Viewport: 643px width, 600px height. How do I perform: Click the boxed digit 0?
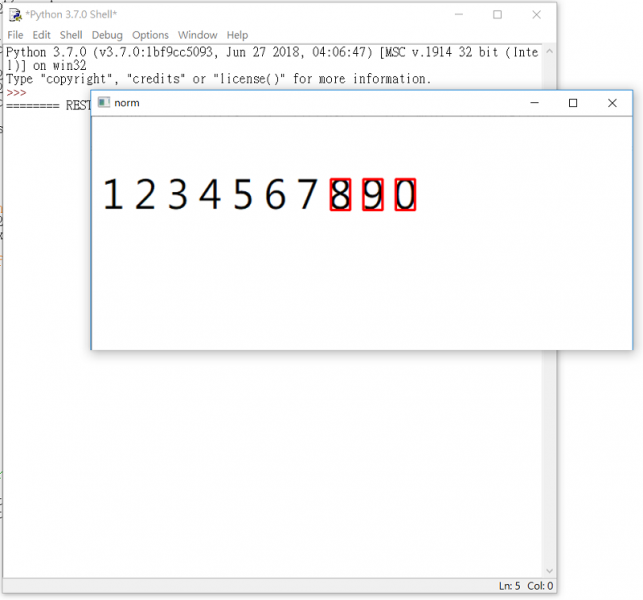pos(405,194)
